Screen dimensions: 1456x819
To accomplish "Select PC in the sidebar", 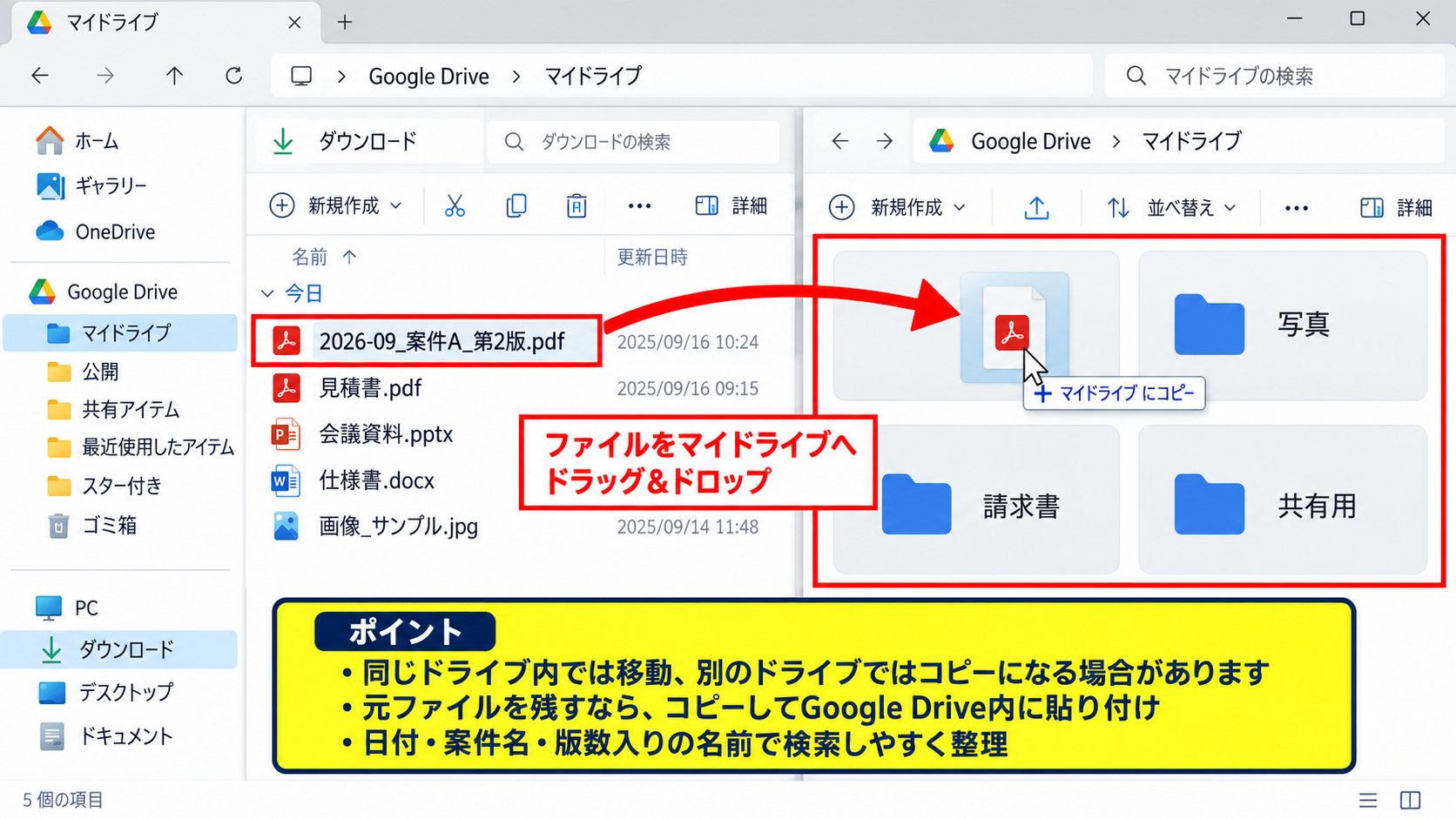I will [x=66, y=608].
